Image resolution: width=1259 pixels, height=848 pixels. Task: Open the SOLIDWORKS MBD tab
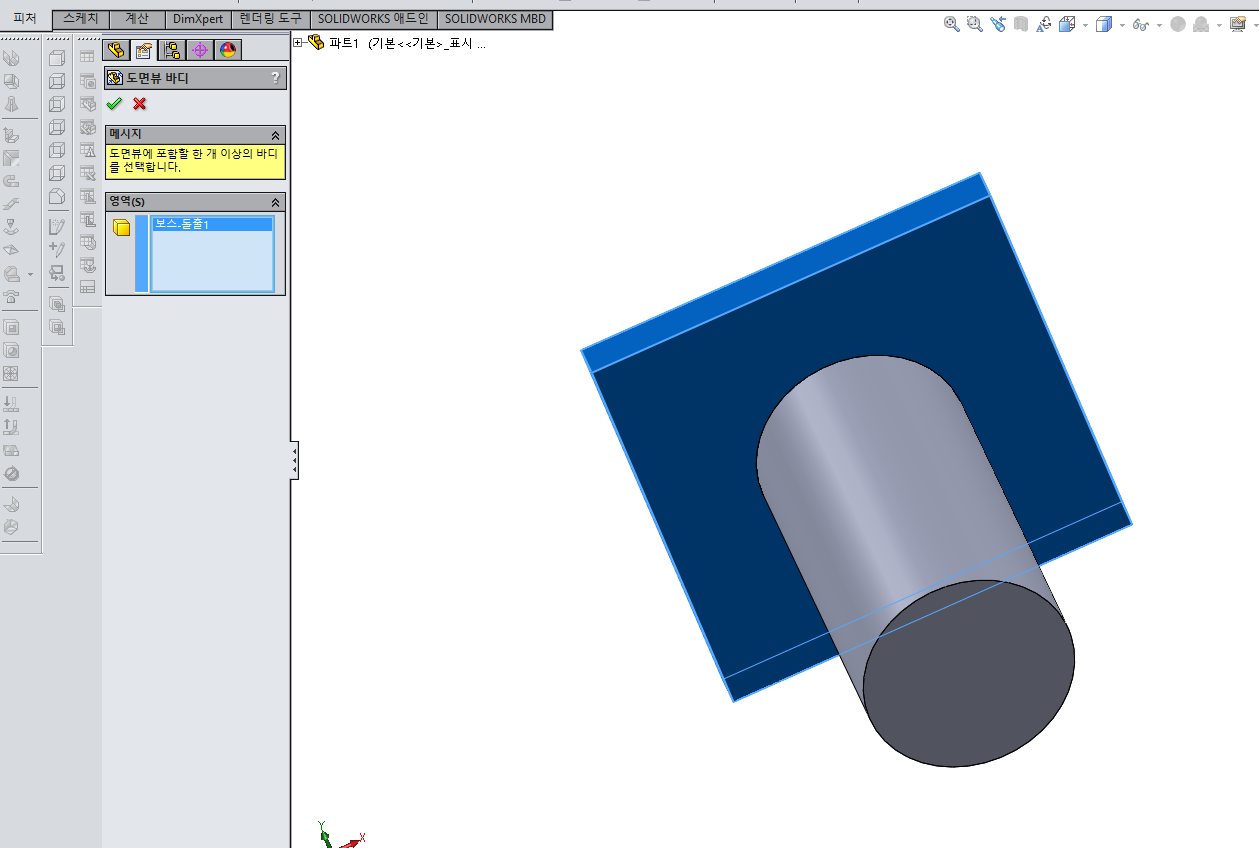coord(495,19)
